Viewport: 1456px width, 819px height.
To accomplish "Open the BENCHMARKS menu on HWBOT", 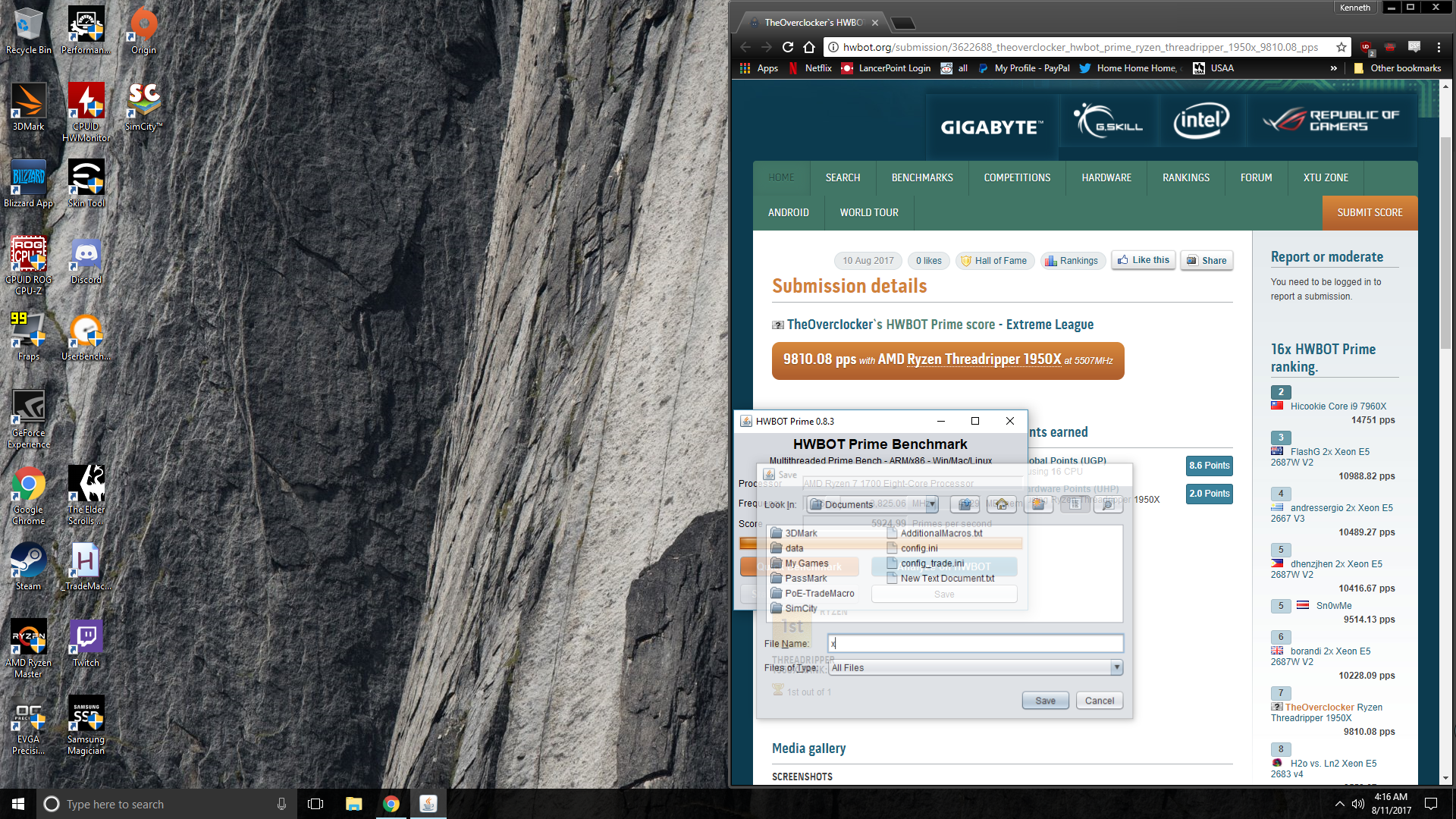I will coord(922,177).
